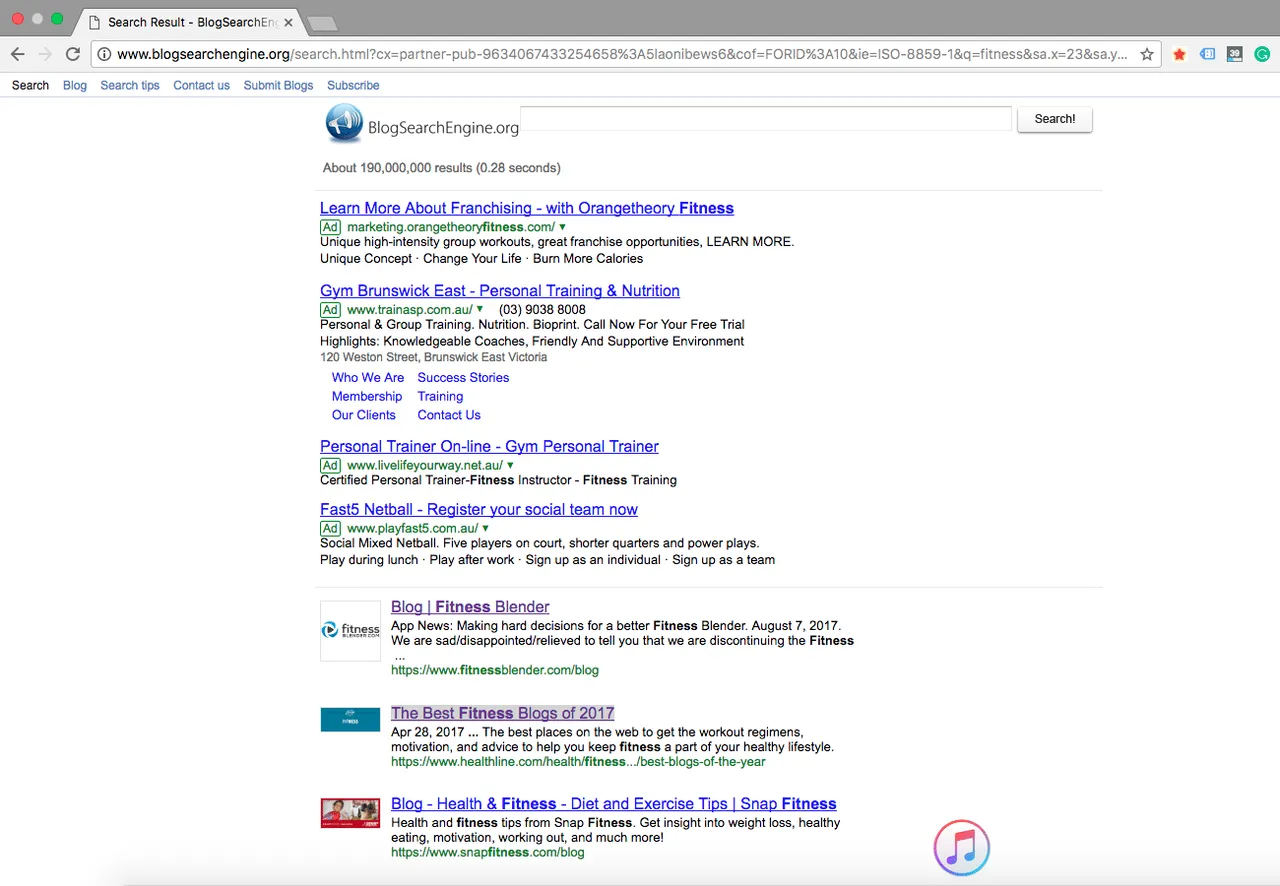Click the fitnessblender.com/blog green URL
Image resolution: width=1280 pixels, height=886 pixels.
click(495, 670)
